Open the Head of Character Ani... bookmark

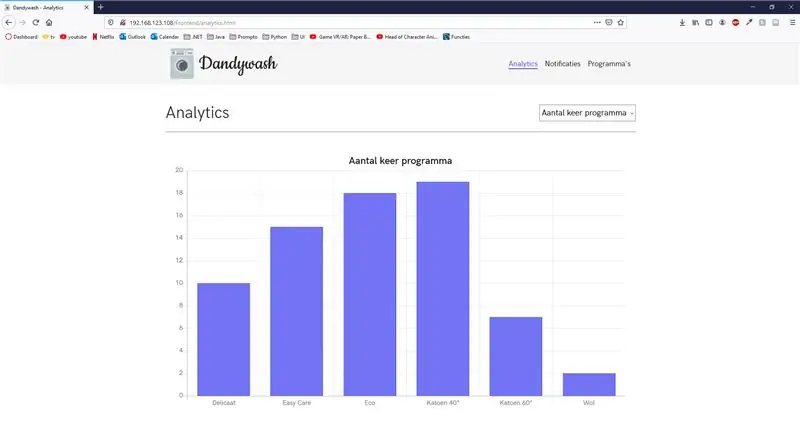tap(407, 37)
